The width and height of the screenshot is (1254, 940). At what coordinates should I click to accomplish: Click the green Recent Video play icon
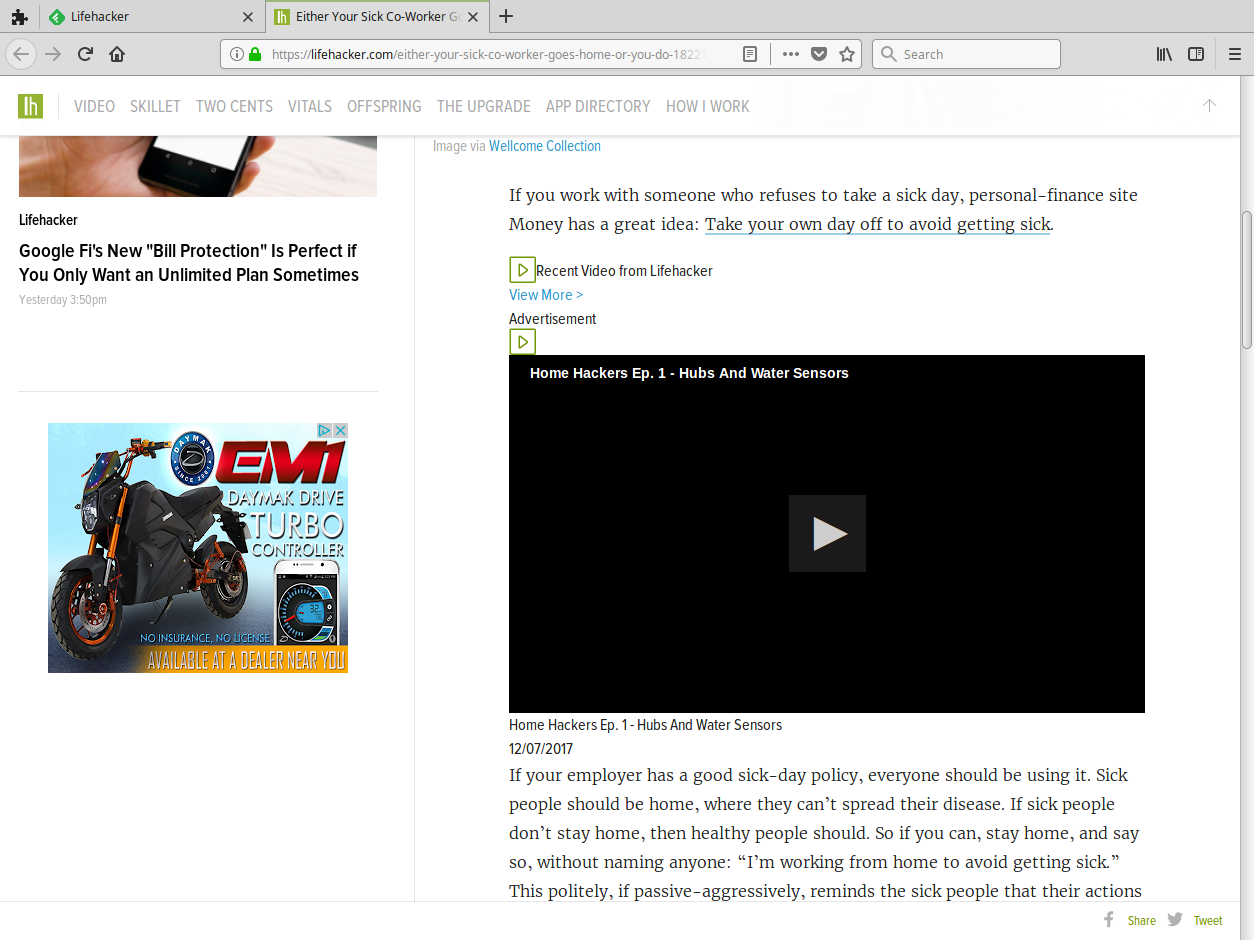(522, 269)
